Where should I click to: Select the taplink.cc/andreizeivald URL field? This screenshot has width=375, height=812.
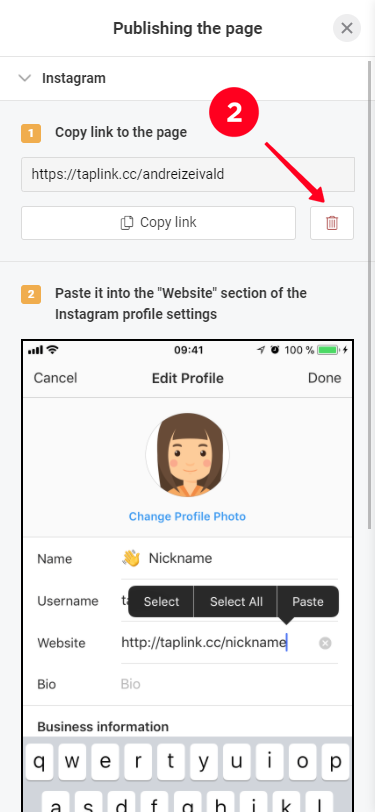(188, 175)
